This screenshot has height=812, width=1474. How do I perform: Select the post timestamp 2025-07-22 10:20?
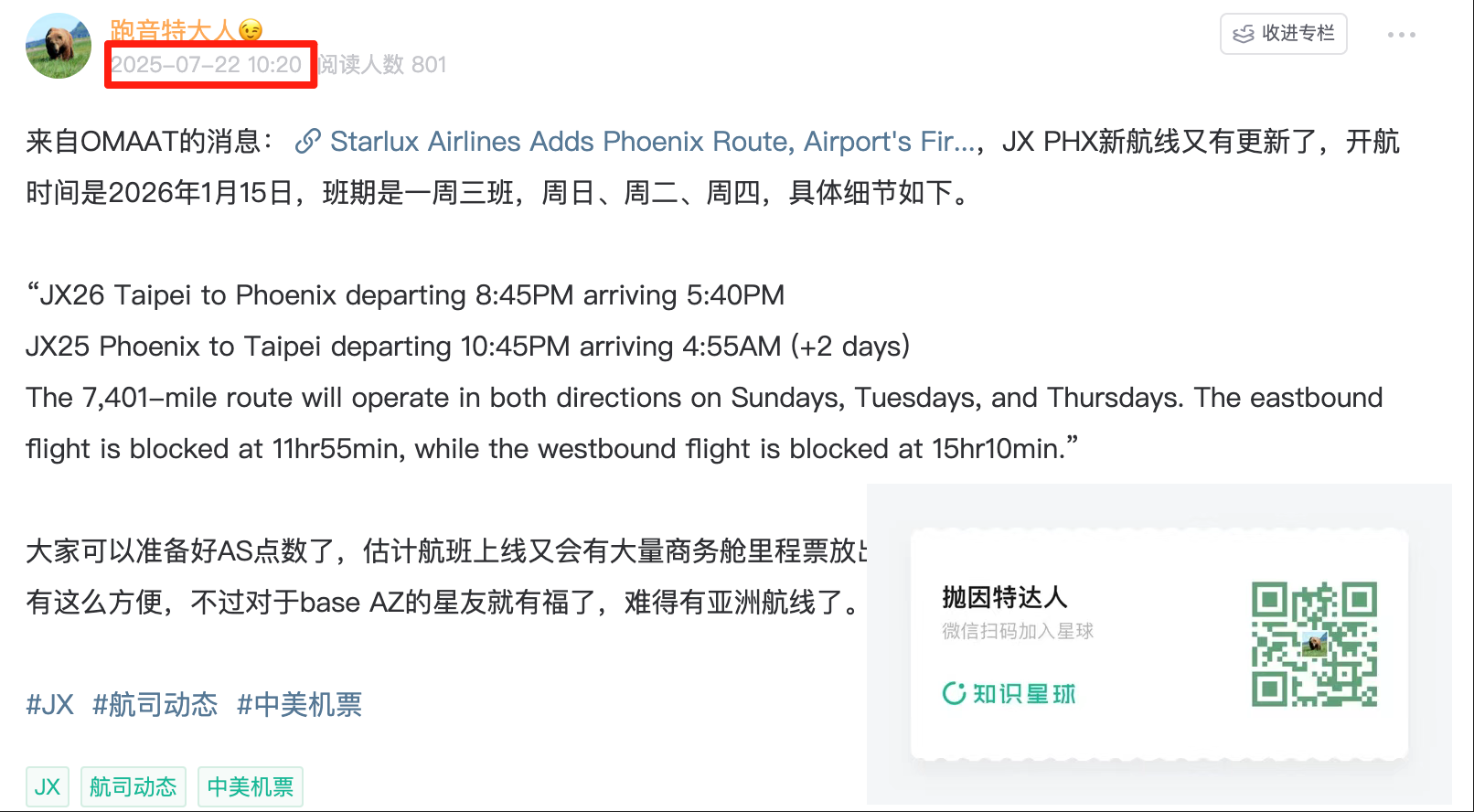(207, 65)
